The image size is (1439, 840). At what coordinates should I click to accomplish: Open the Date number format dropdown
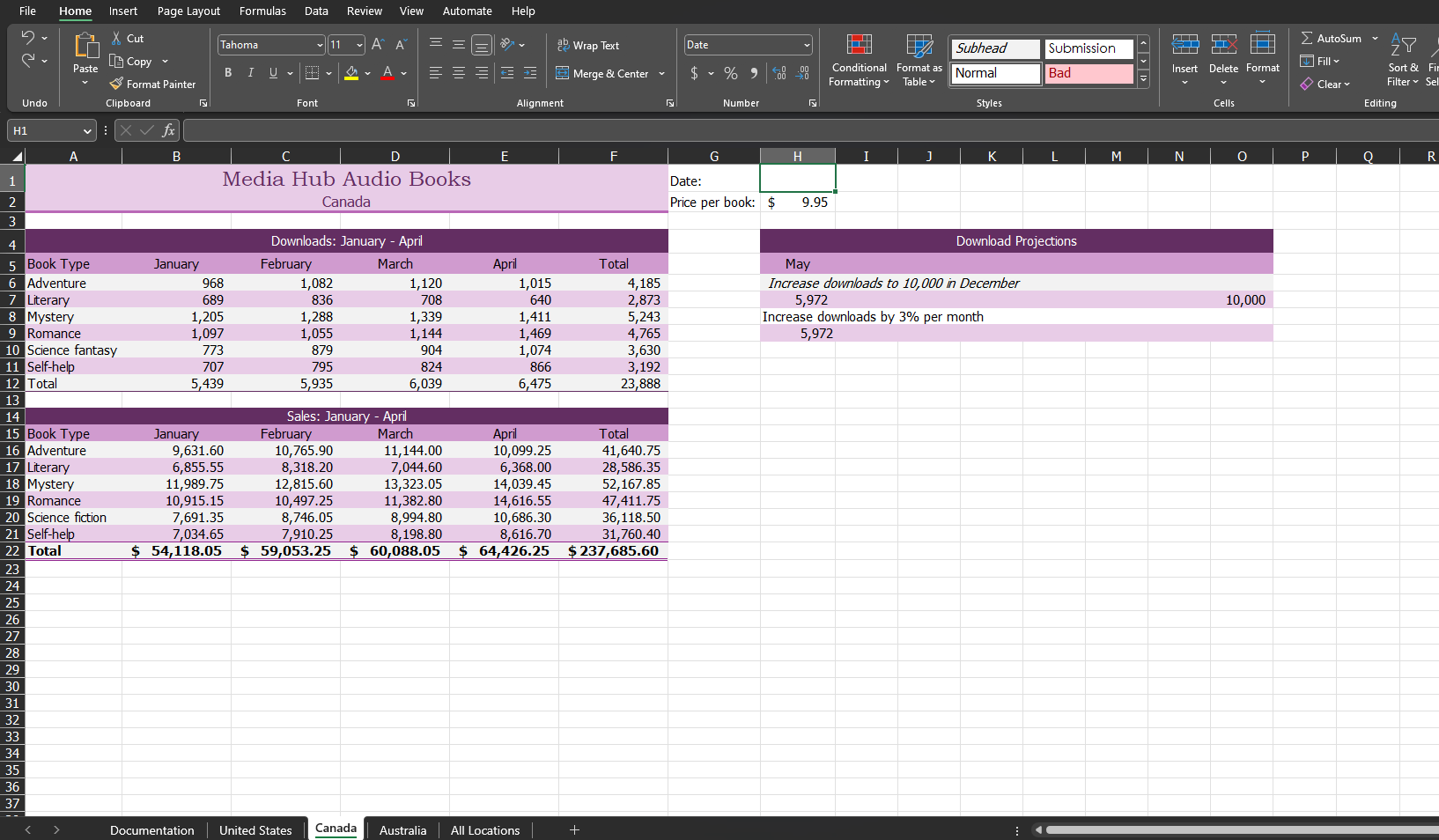pos(807,45)
